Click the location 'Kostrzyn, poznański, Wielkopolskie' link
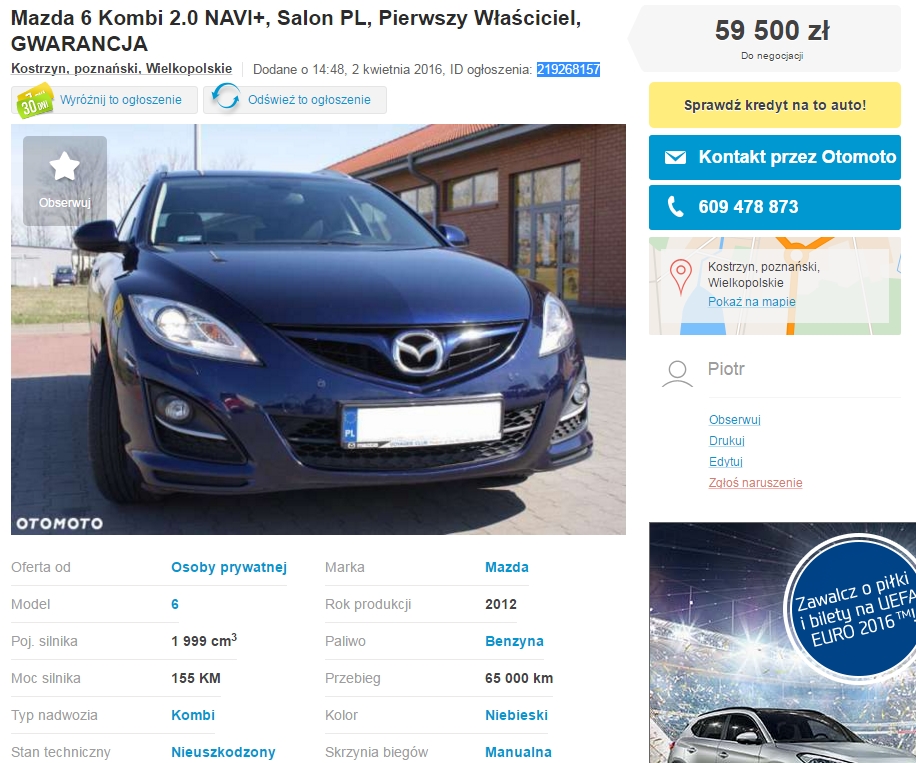 tap(121, 69)
